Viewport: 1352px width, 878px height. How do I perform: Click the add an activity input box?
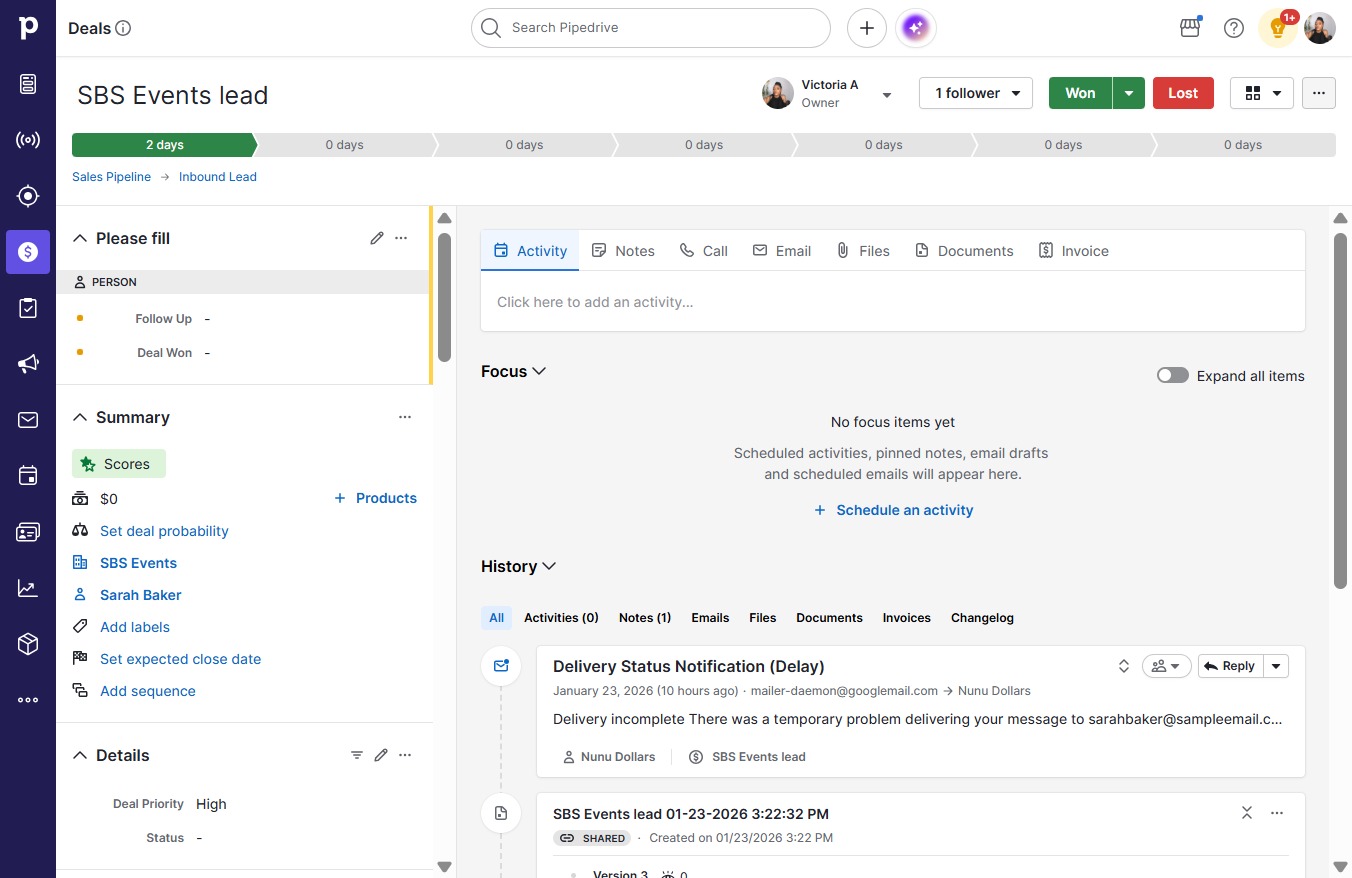tap(893, 302)
